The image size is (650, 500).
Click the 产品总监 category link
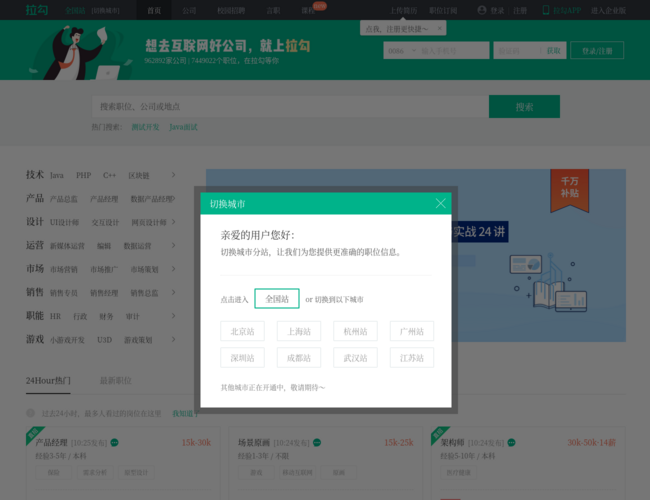[x=63, y=199]
